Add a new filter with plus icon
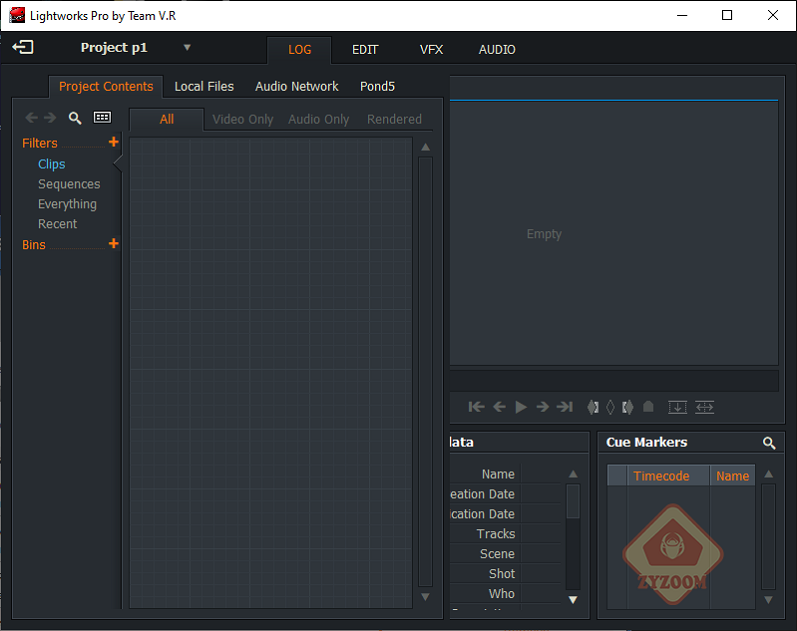 pos(113,142)
